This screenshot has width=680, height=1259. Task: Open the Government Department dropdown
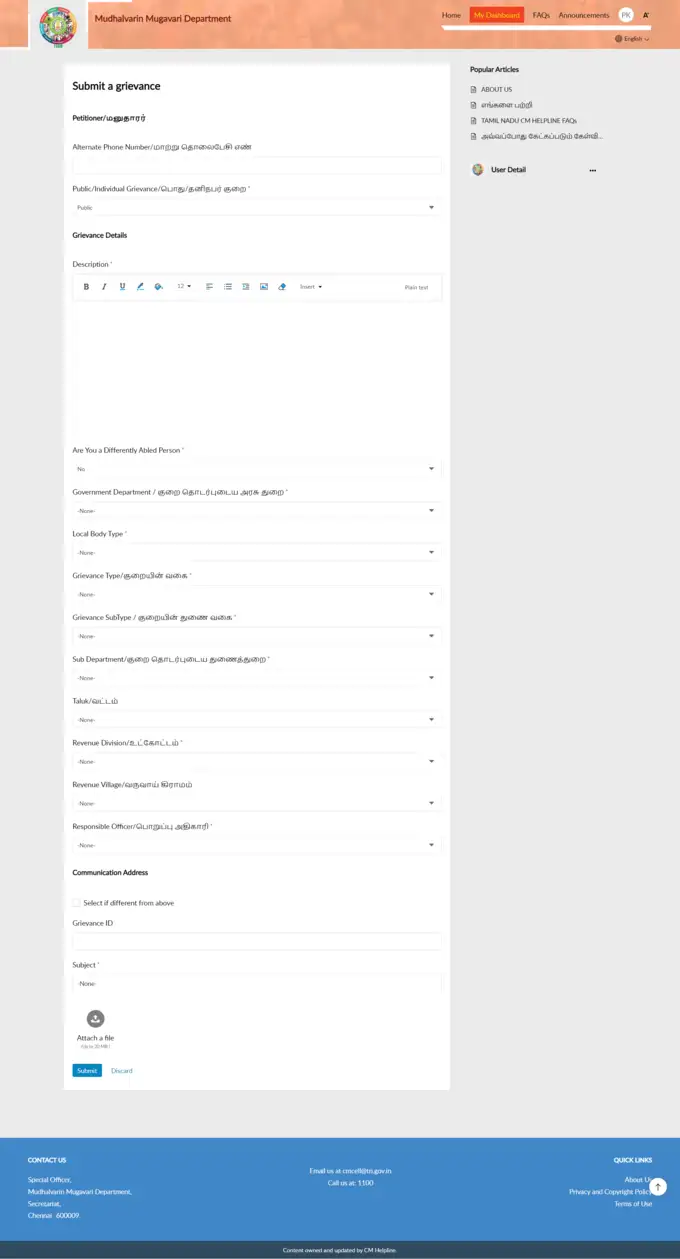coord(256,511)
